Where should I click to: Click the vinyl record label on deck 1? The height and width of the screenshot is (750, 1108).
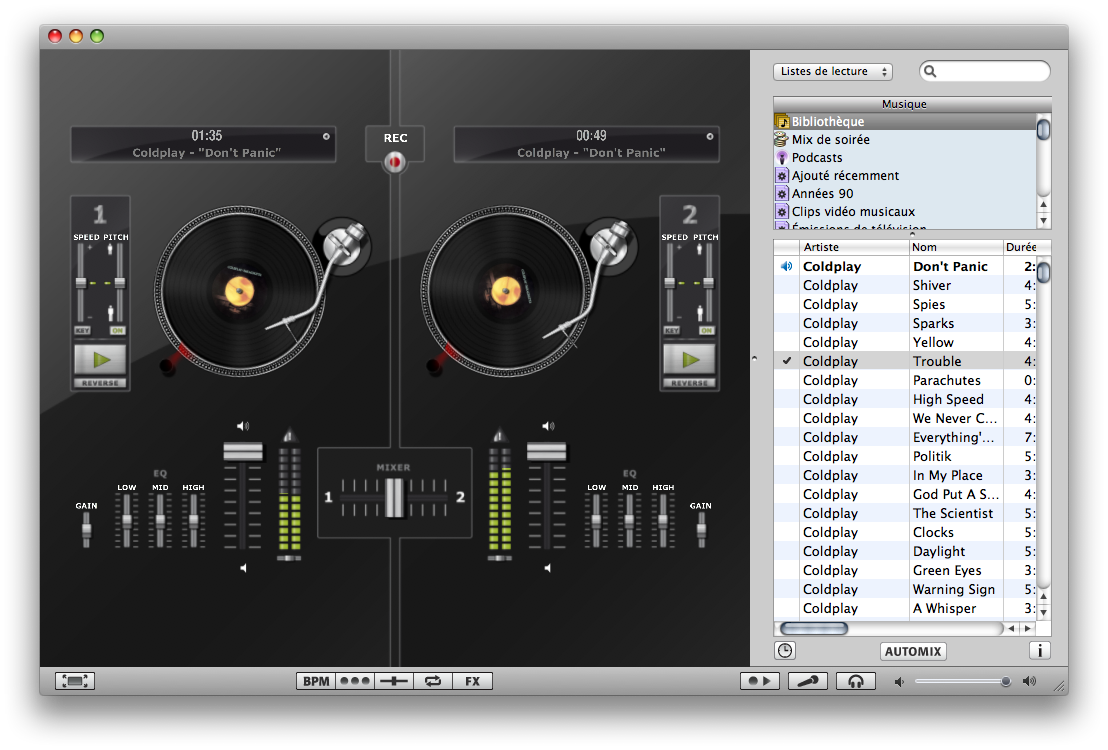(x=239, y=291)
